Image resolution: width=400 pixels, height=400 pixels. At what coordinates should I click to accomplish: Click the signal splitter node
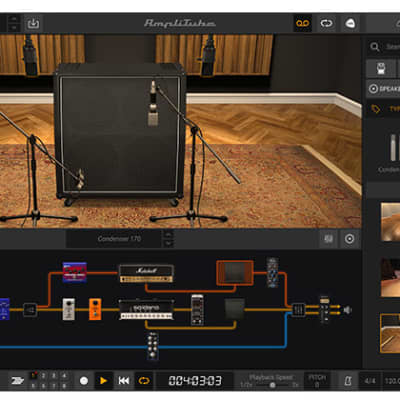[x=30, y=310]
